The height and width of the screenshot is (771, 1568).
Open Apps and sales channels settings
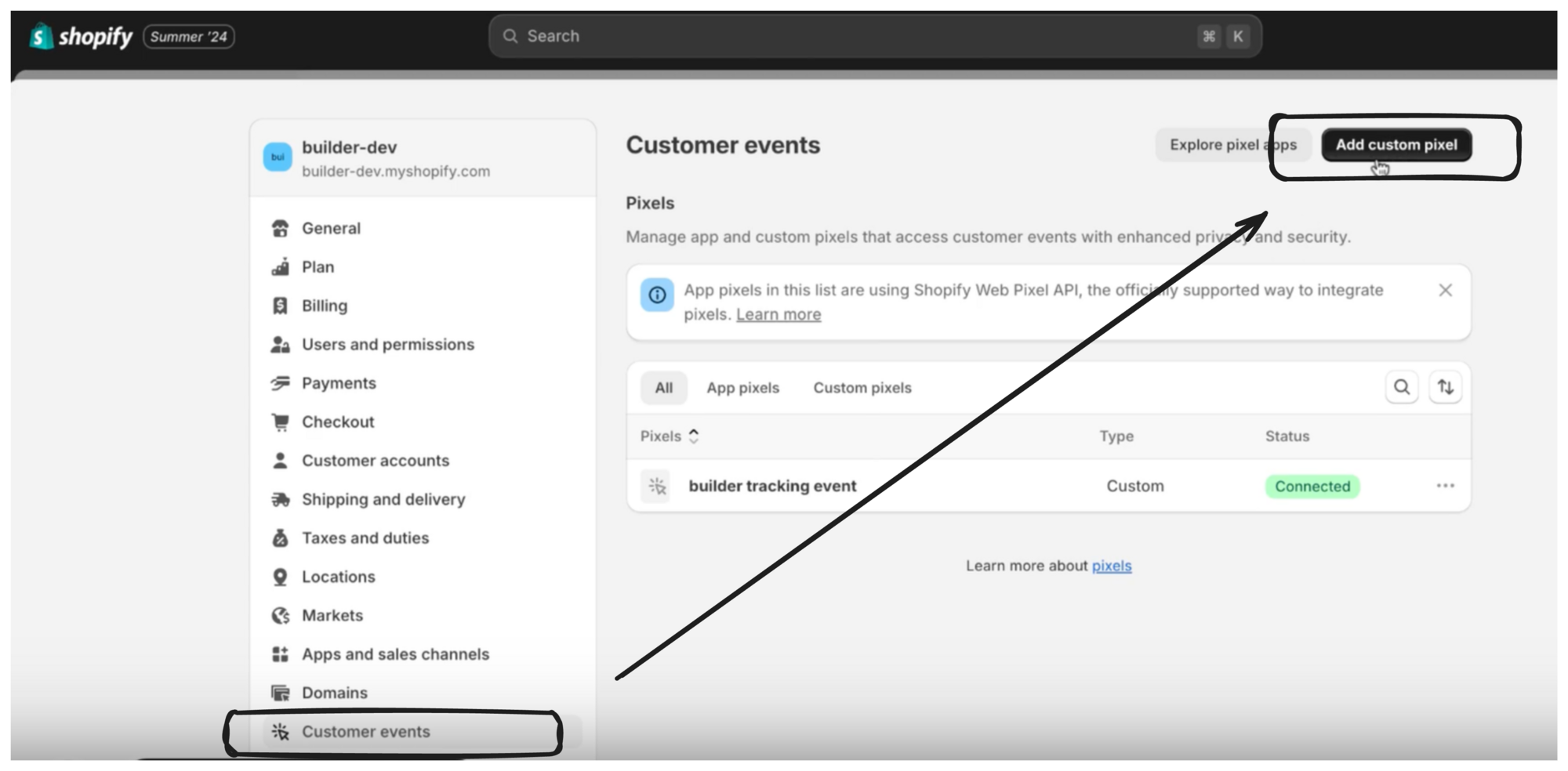(395, 654)
